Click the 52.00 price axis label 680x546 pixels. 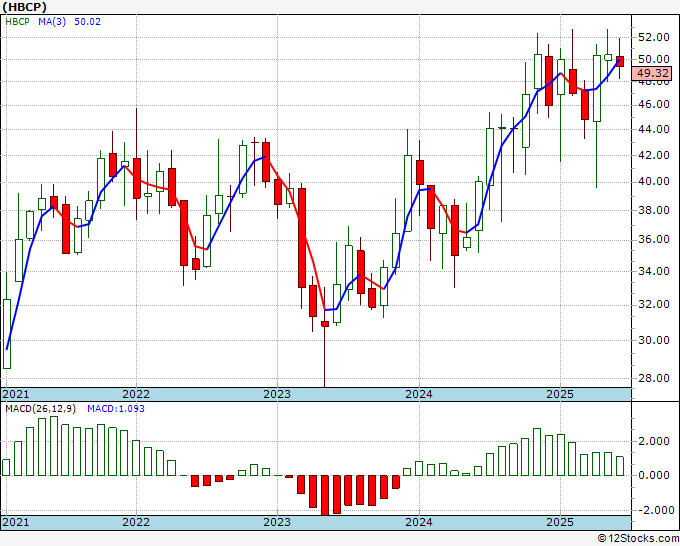tap(654, 37)
